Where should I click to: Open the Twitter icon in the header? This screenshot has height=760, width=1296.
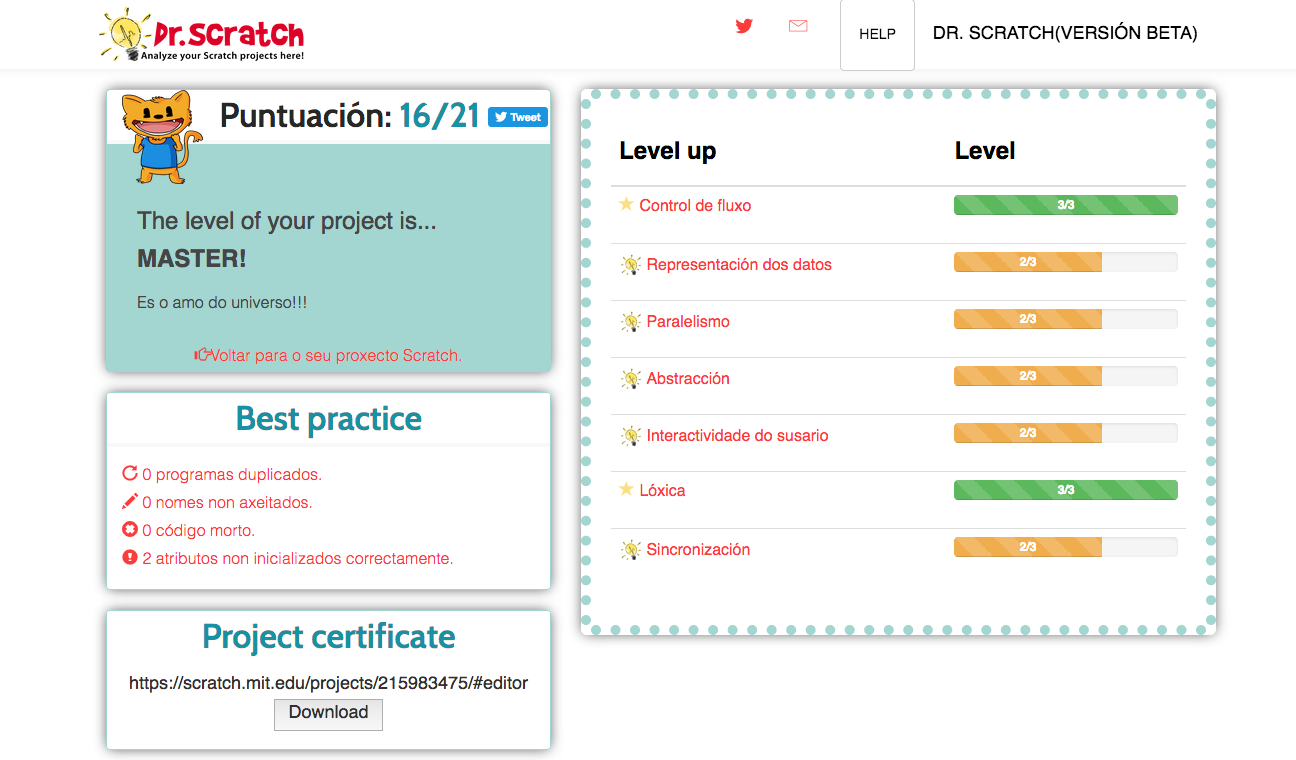click(x=744, y=27)
